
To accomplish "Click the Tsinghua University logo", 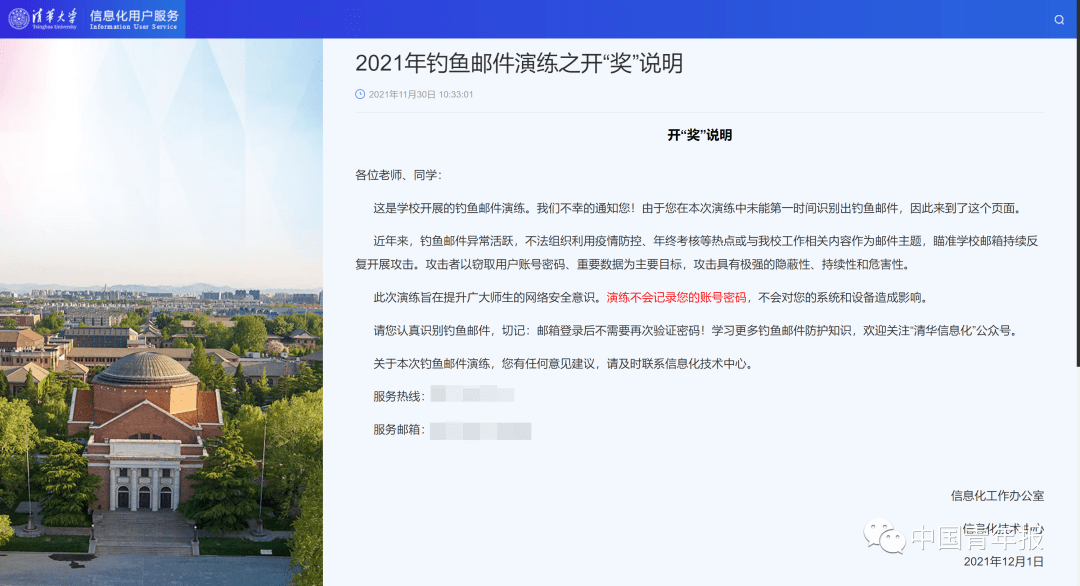I will pos(45,19).
